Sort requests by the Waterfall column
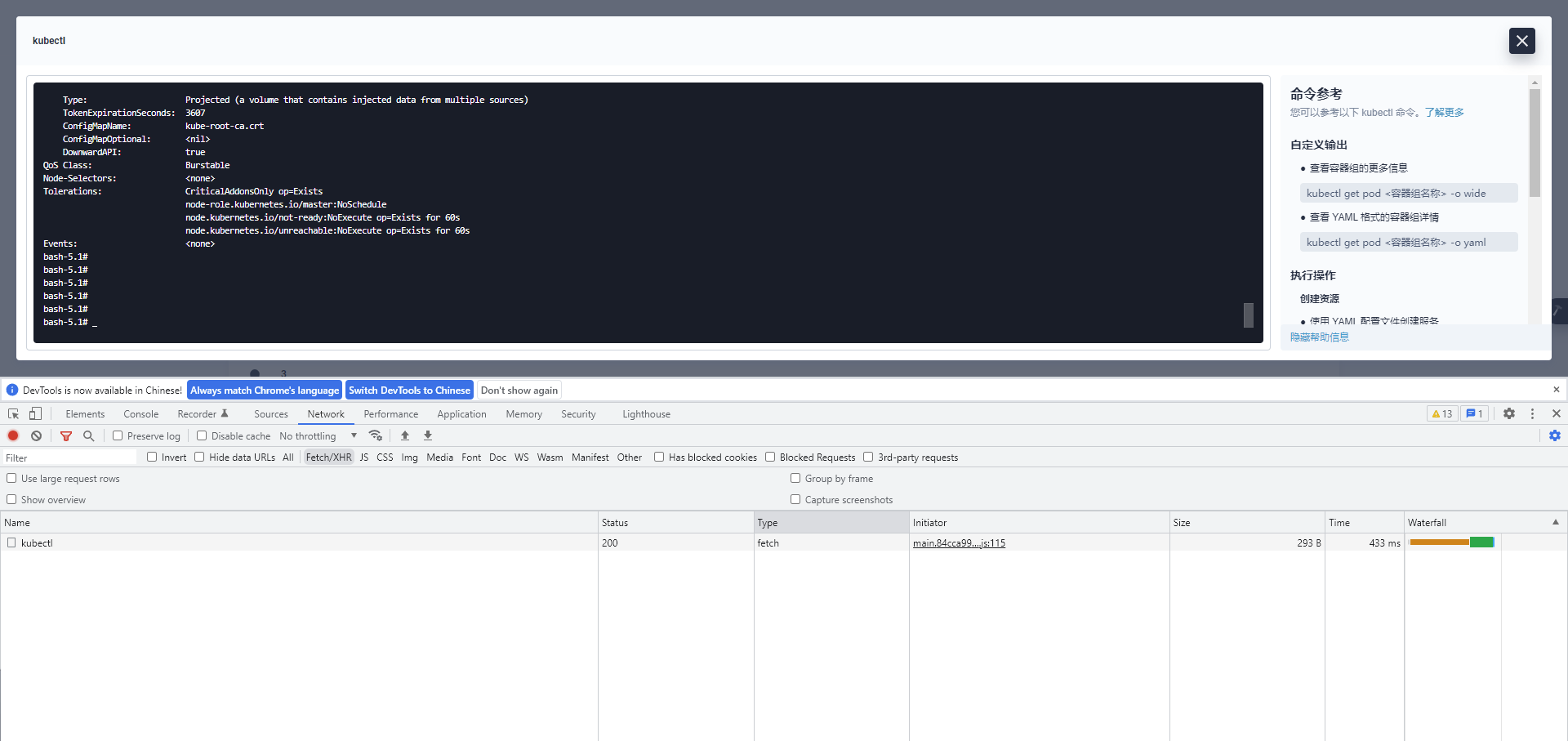Screen dimensions: 1568x741 [1428, 522]
